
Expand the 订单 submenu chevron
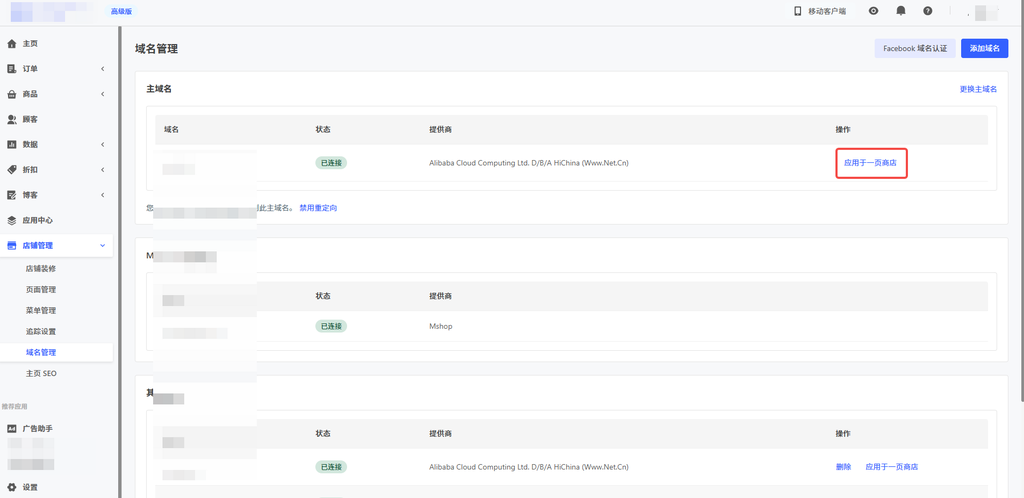coord(103,69)
